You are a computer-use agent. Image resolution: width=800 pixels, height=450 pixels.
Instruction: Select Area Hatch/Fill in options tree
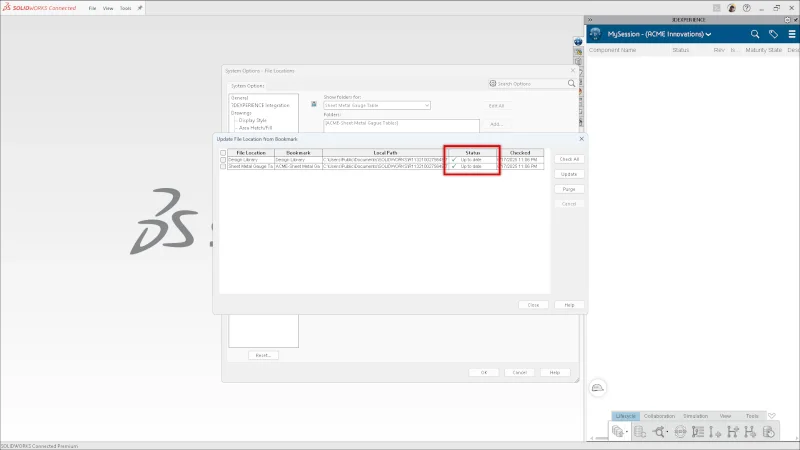tap(255, 128)
